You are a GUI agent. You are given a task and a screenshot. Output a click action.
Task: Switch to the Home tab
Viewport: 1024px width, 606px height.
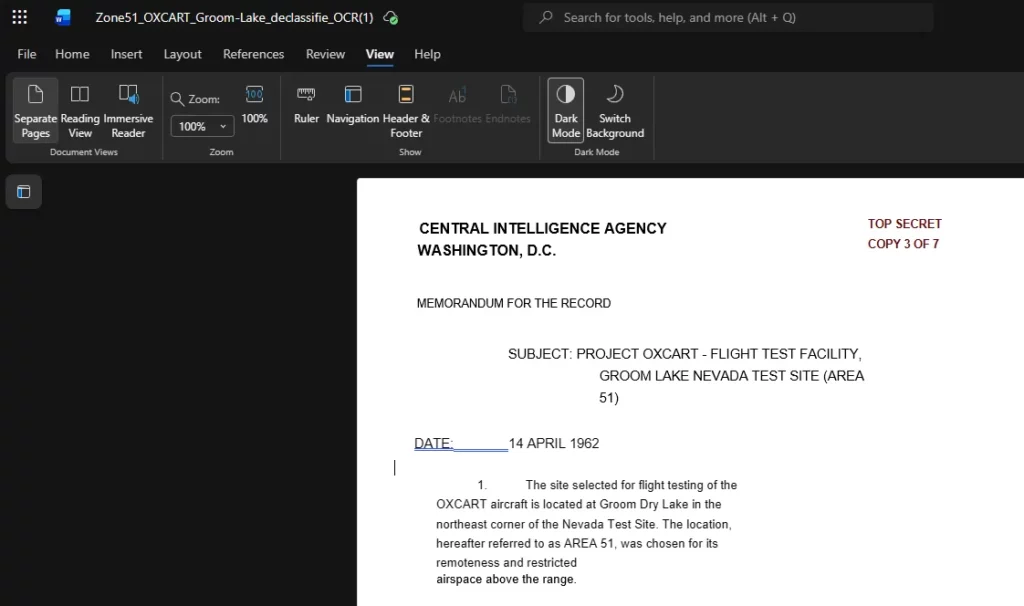click(72, 54)
